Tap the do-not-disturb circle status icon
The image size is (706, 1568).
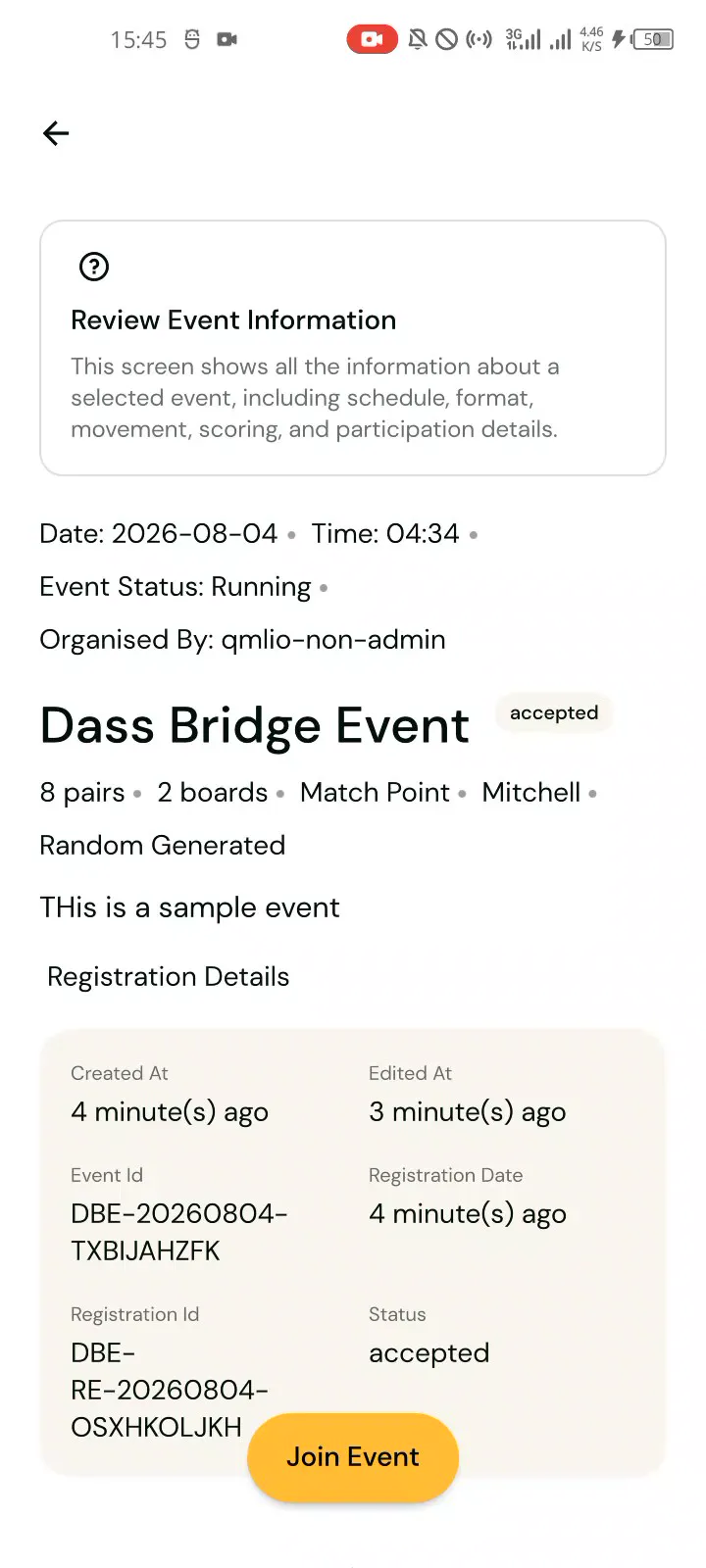(x=447, y=39)
